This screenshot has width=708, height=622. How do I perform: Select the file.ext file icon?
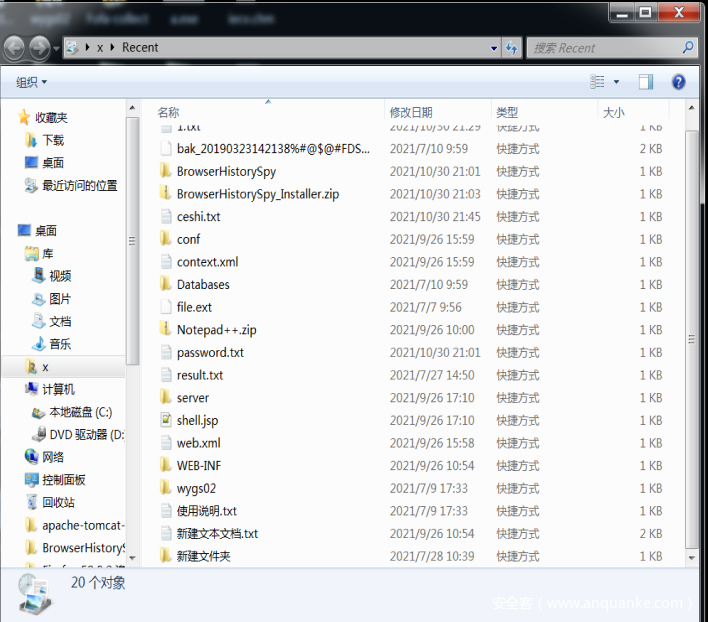tap(166, 307)
